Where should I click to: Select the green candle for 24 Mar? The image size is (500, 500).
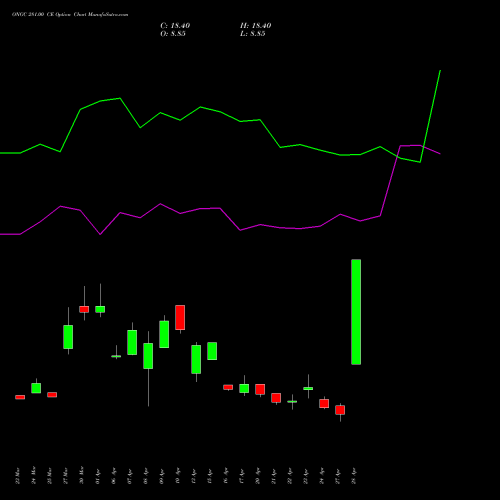36,388
